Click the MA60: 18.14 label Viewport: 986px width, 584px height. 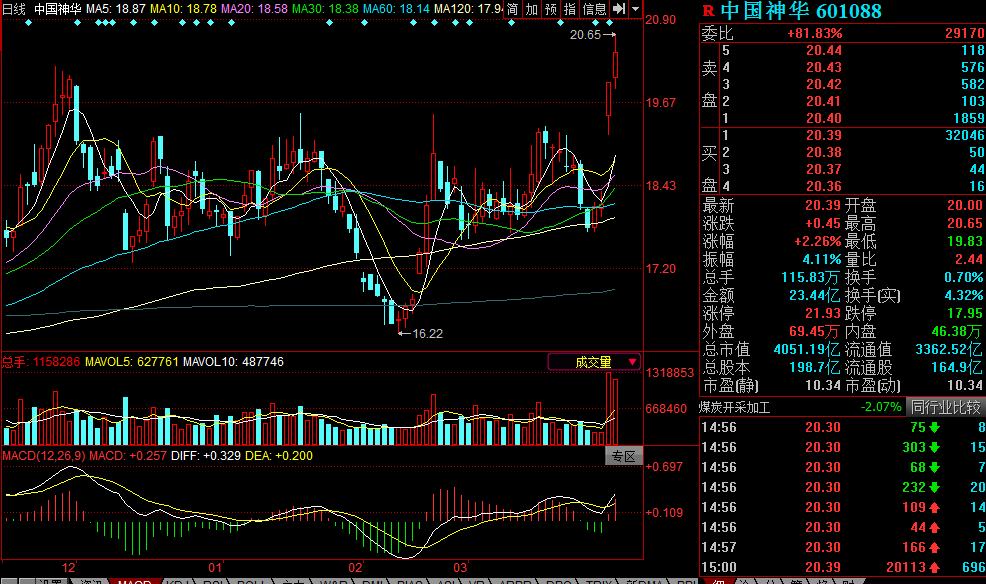coord(397,9)
